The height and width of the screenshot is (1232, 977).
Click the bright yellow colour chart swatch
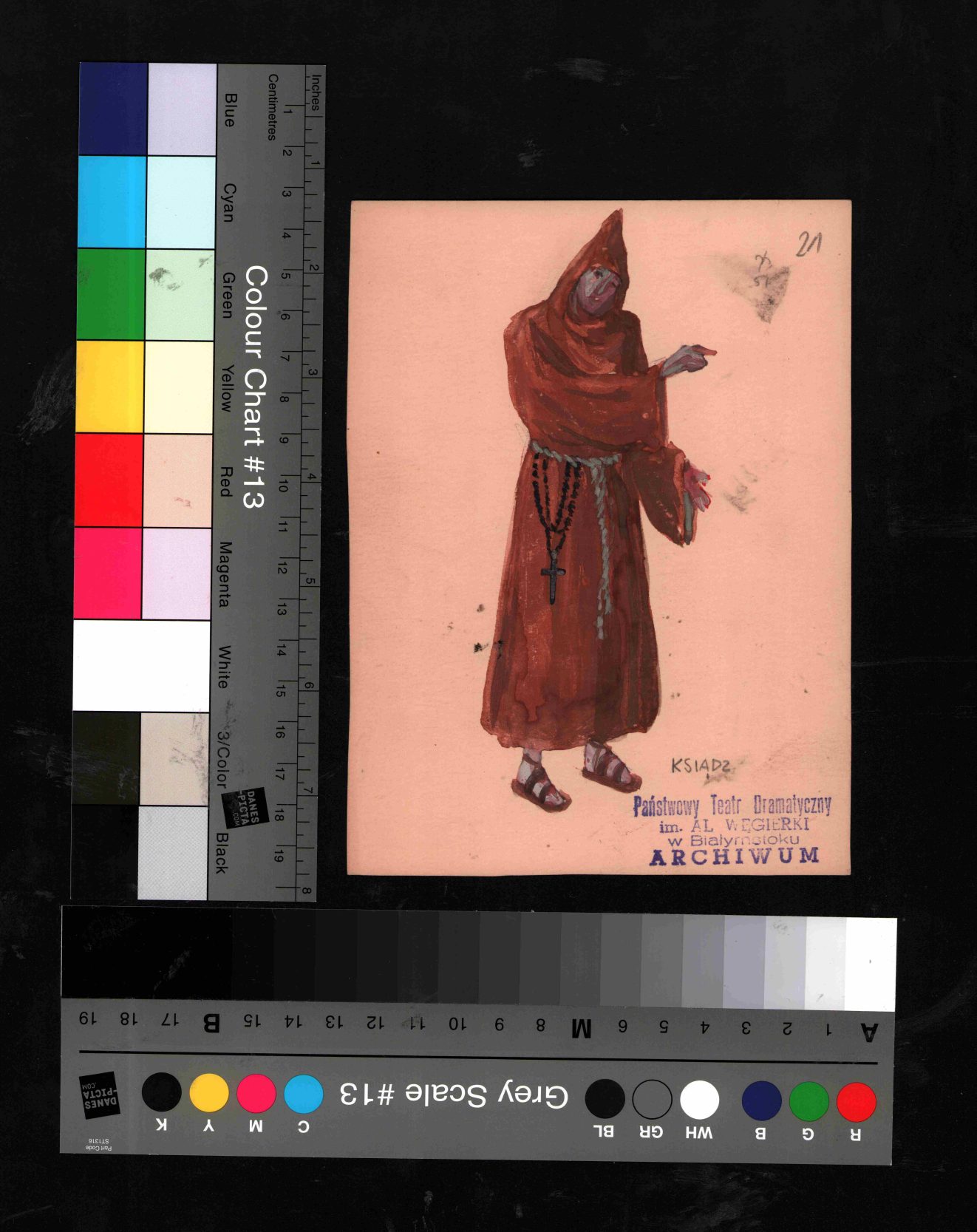[109, 387]
